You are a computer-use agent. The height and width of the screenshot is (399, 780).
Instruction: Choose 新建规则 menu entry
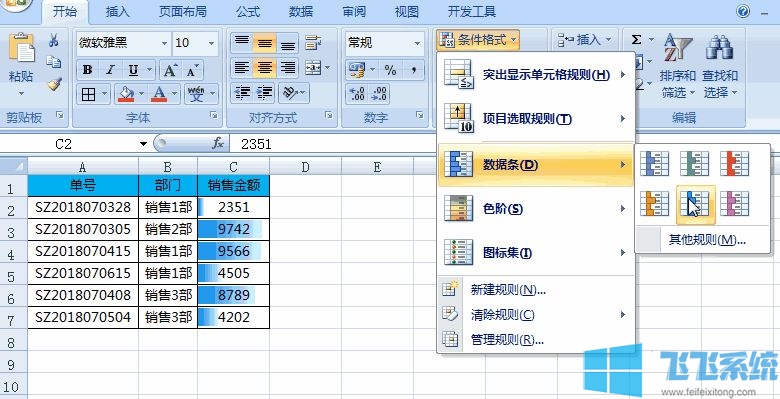pos(536,290)
